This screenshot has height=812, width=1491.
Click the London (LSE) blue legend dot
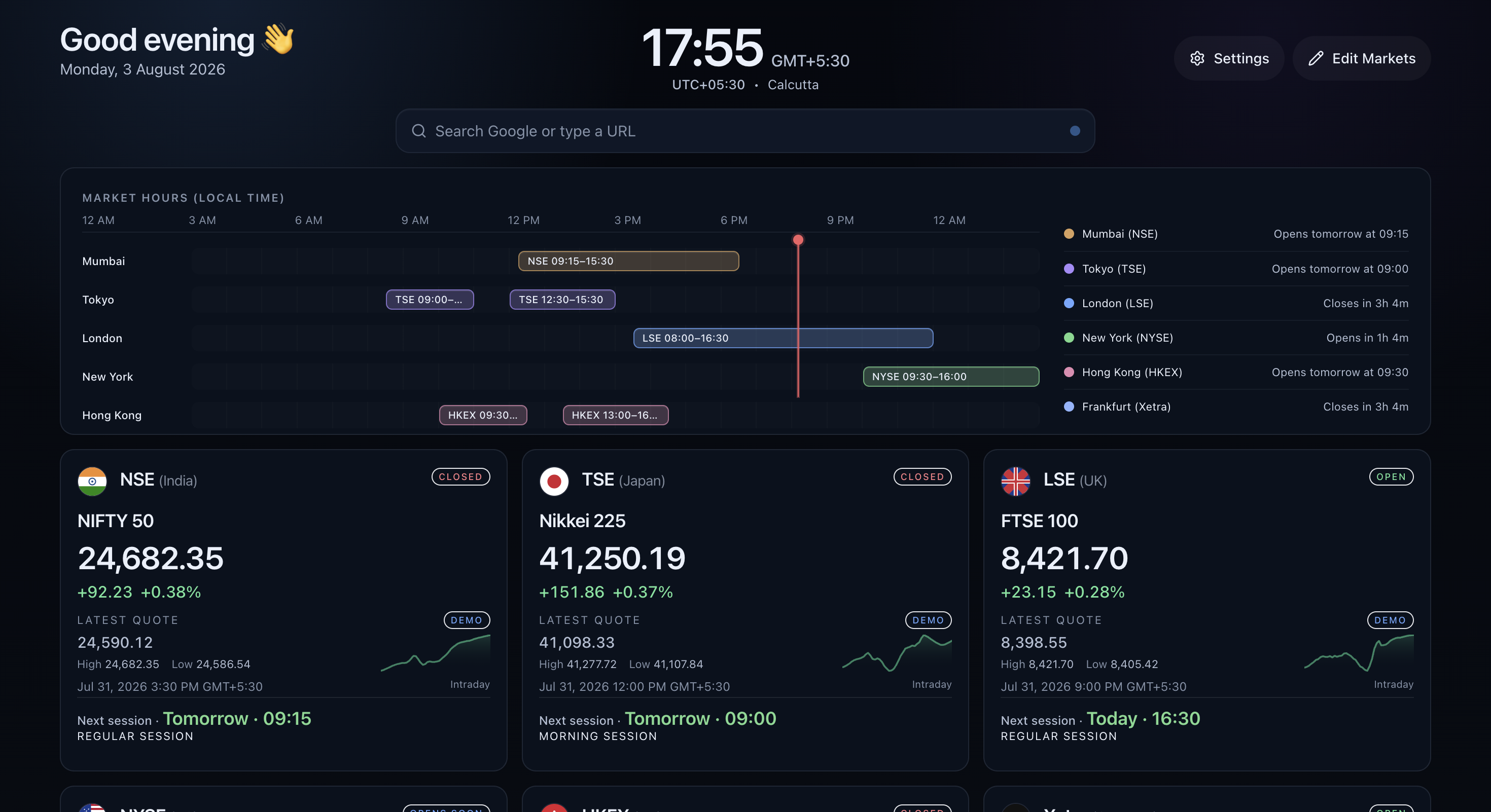point(1069,304)
